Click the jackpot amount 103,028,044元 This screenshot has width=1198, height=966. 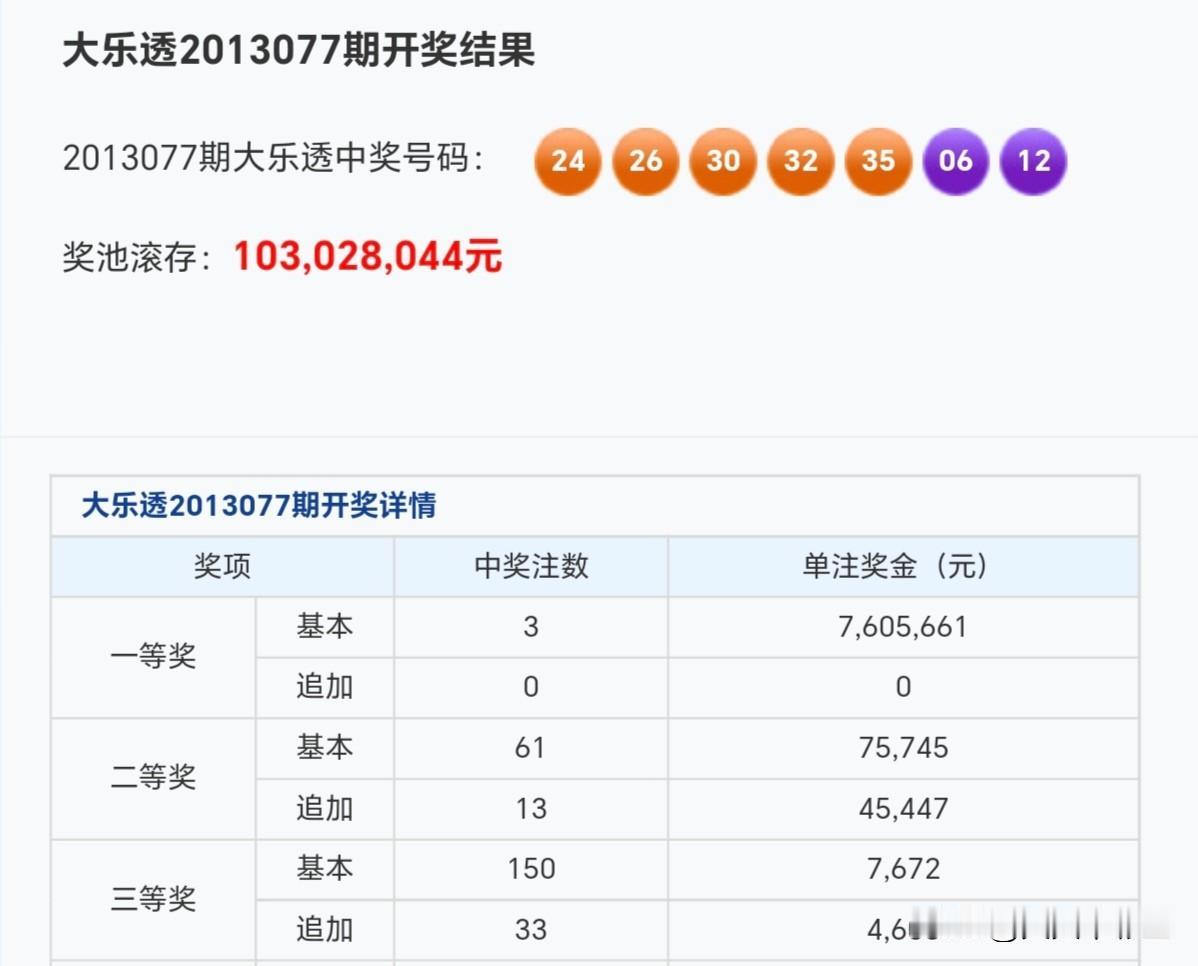click(x=369, y=256)
